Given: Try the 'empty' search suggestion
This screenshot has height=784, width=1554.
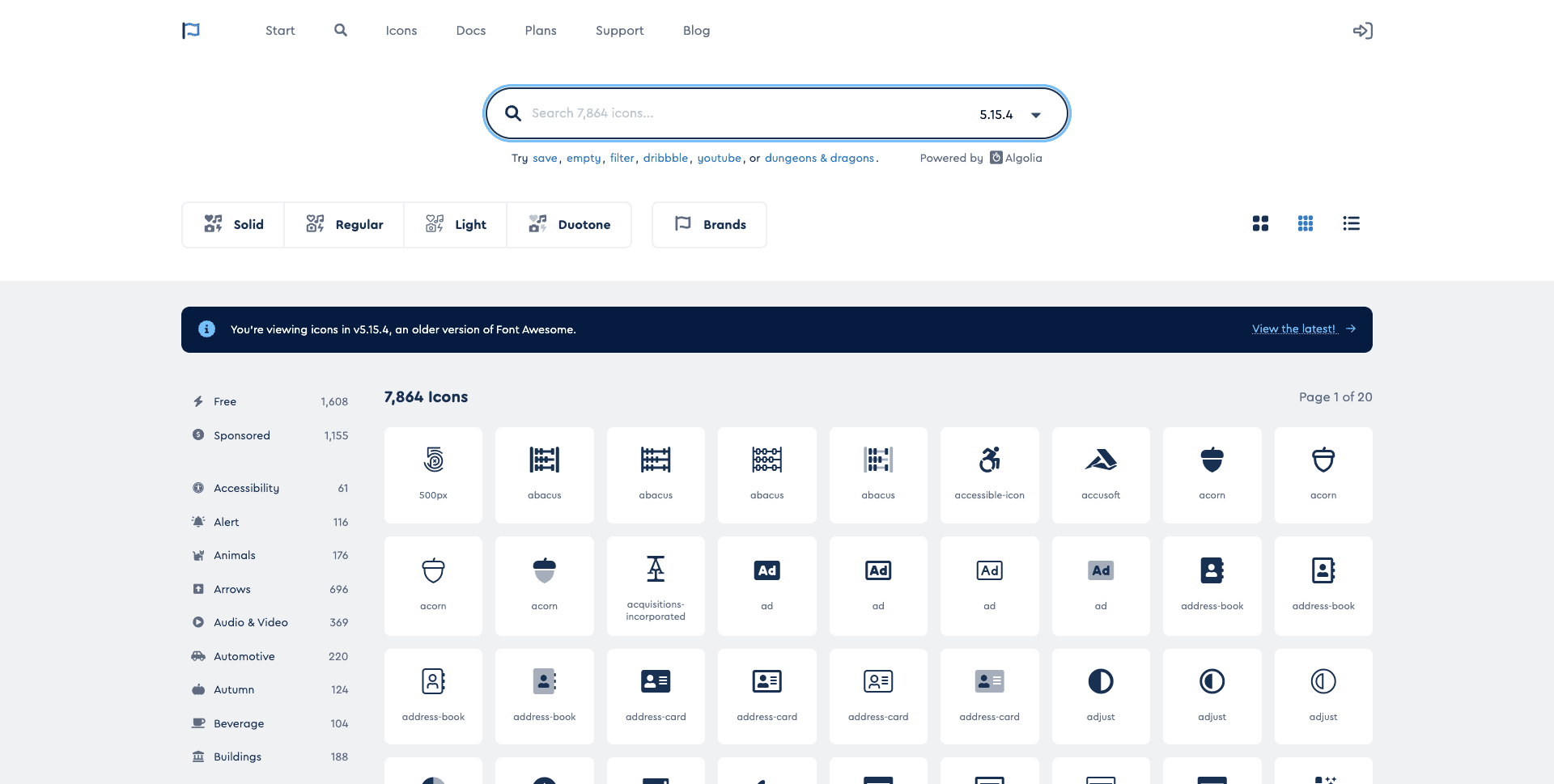Looking at the screenshot, I should [x=584, y=158].
